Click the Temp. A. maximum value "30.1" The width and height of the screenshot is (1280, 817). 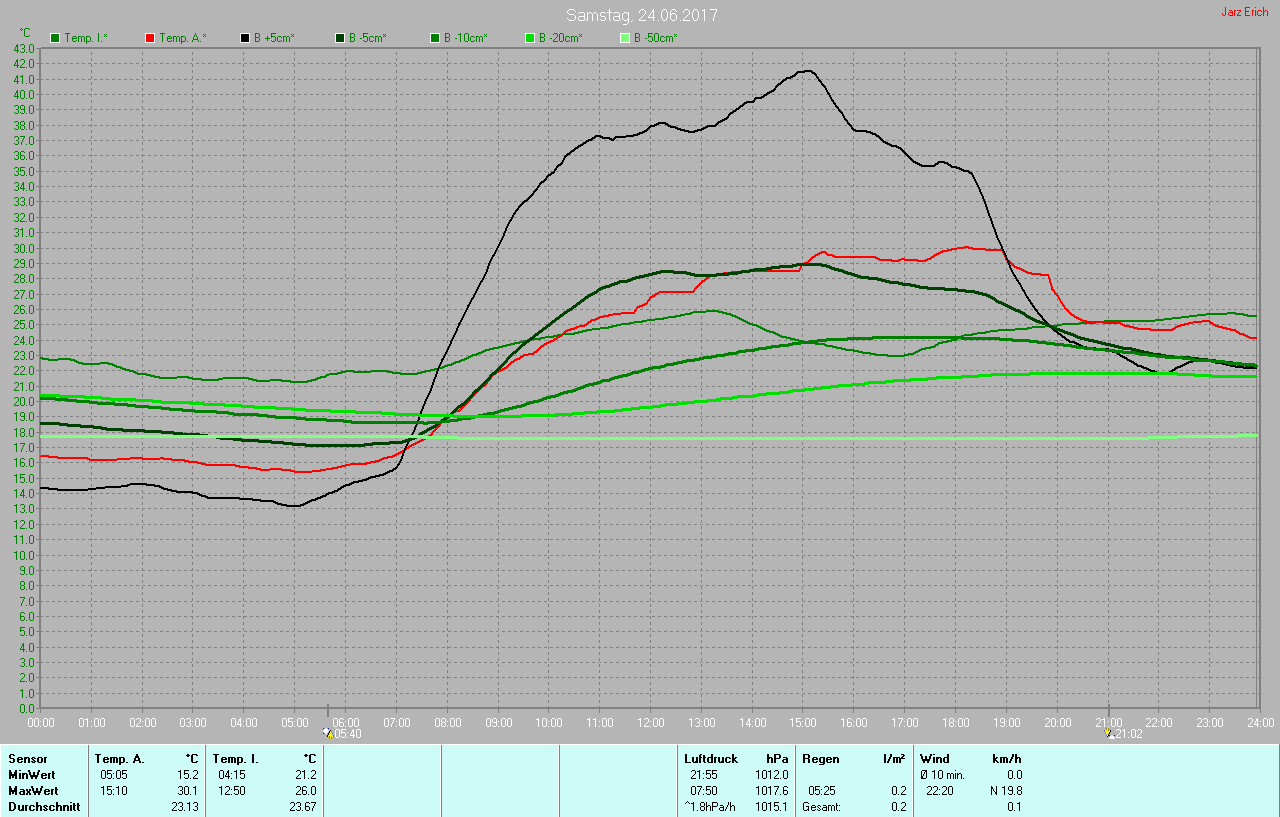pyautogui.click(x=188, y=791)
